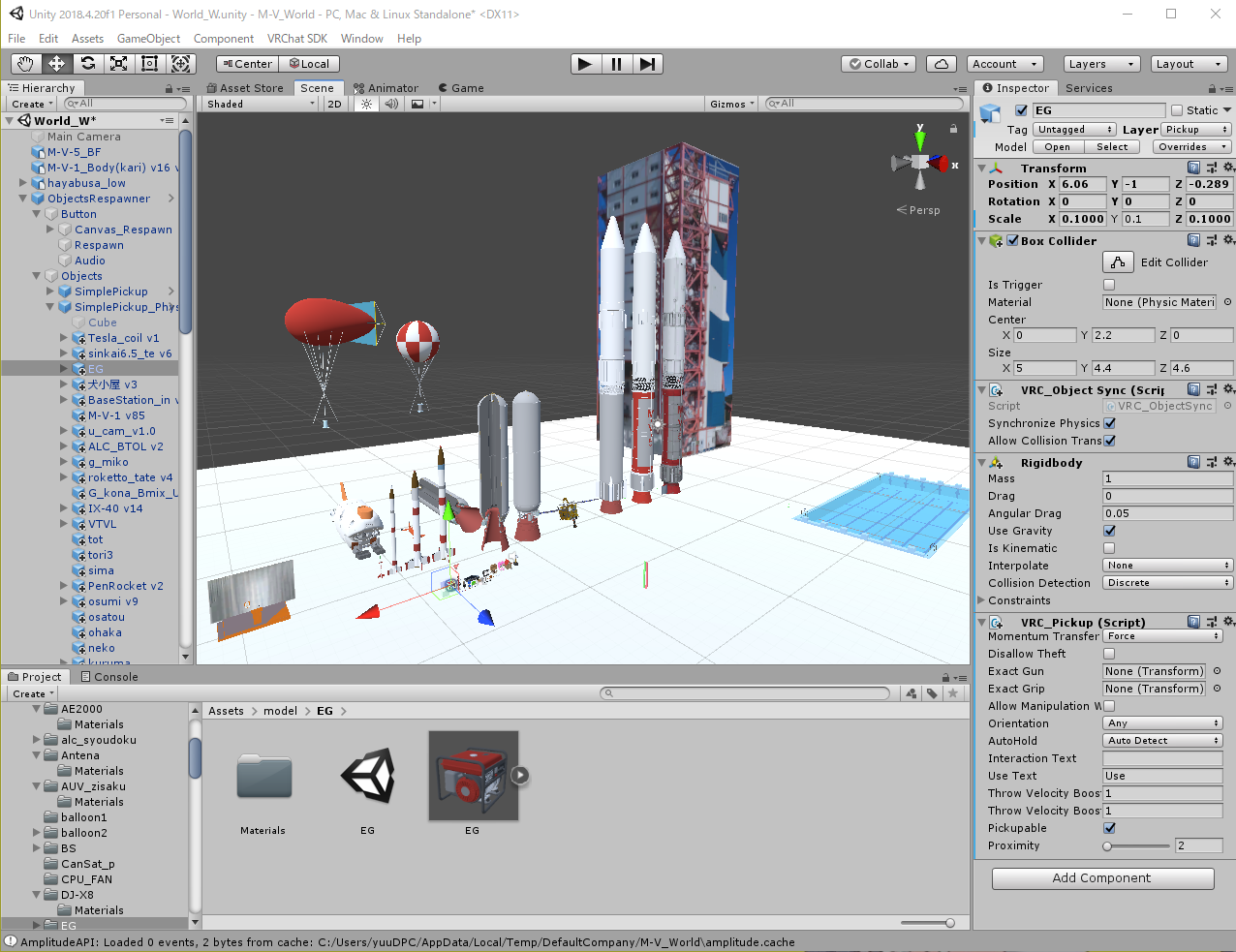The height and width of the screenshot is (952, 1236).
Task: Select the EG prefab thumbnail with the red generator
Action: tap(474, 776)
